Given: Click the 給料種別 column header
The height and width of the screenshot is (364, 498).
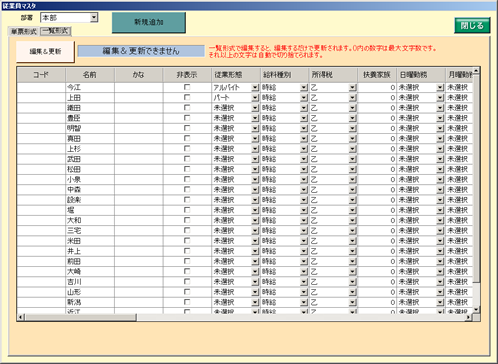Looking at the screenshot, I should 284,75.
